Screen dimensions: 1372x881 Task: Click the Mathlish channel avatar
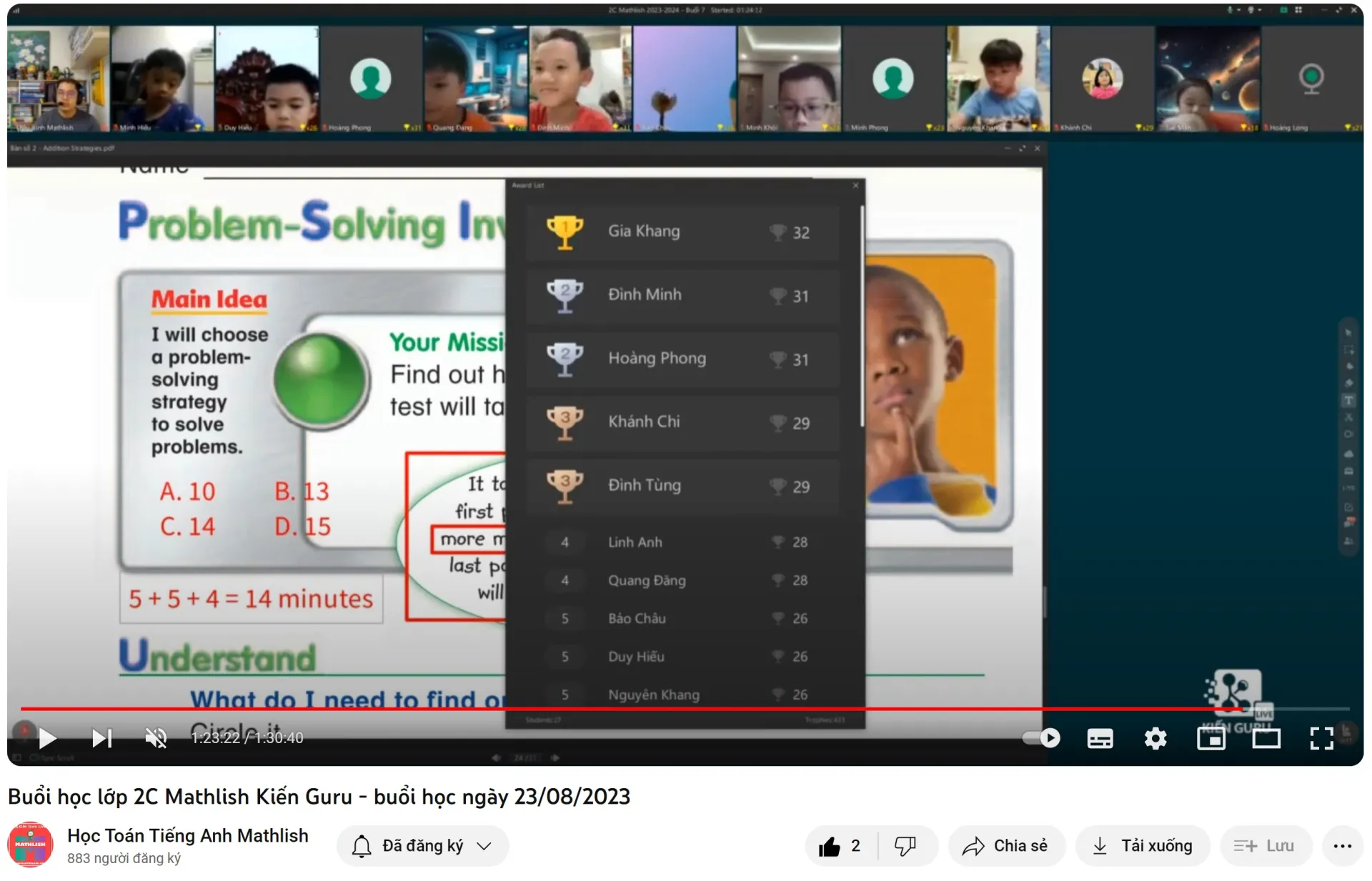click(30, 845)
